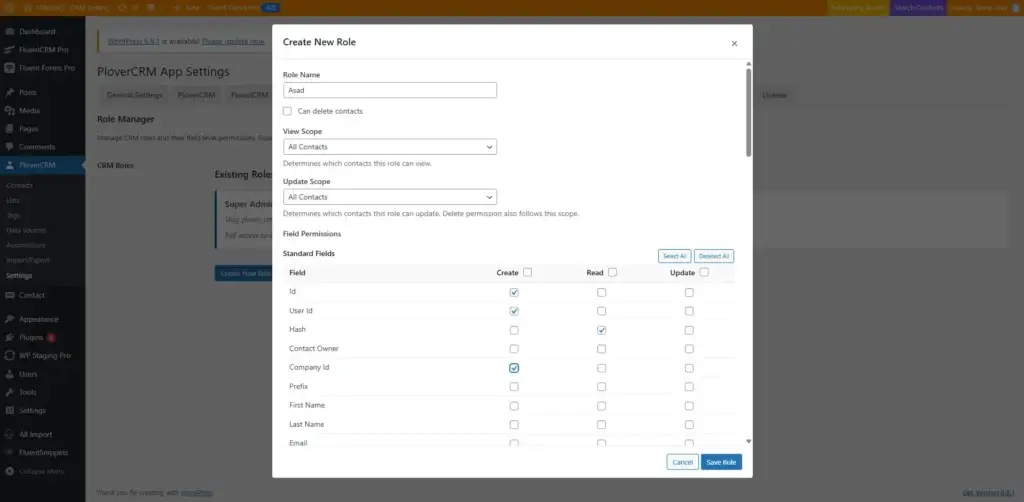Viewport: 1024px width, 502px height.
Task: Uncheck Create permission for User Id
Action: (x=514, y=311)
